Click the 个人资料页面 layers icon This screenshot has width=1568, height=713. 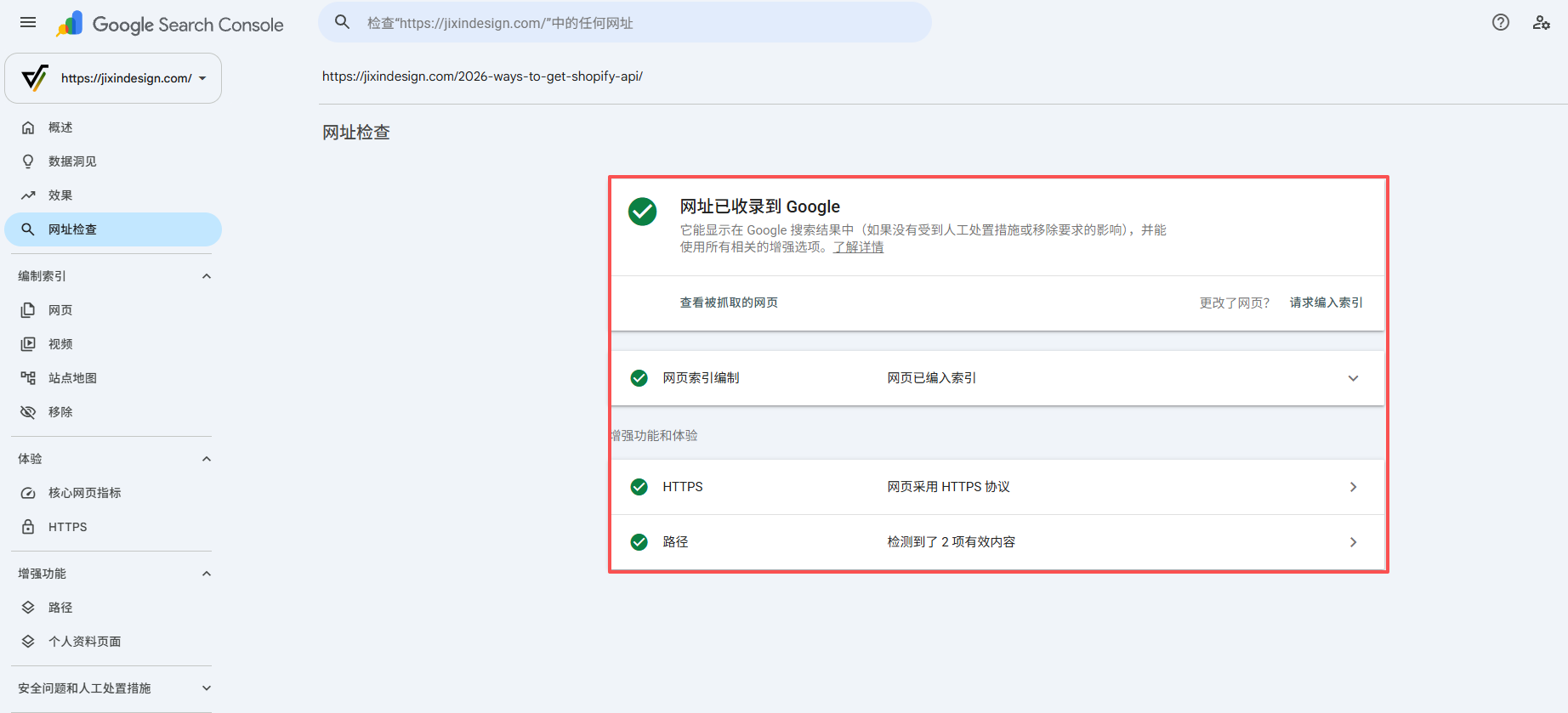pyautogui.click(x=28, y=642)
